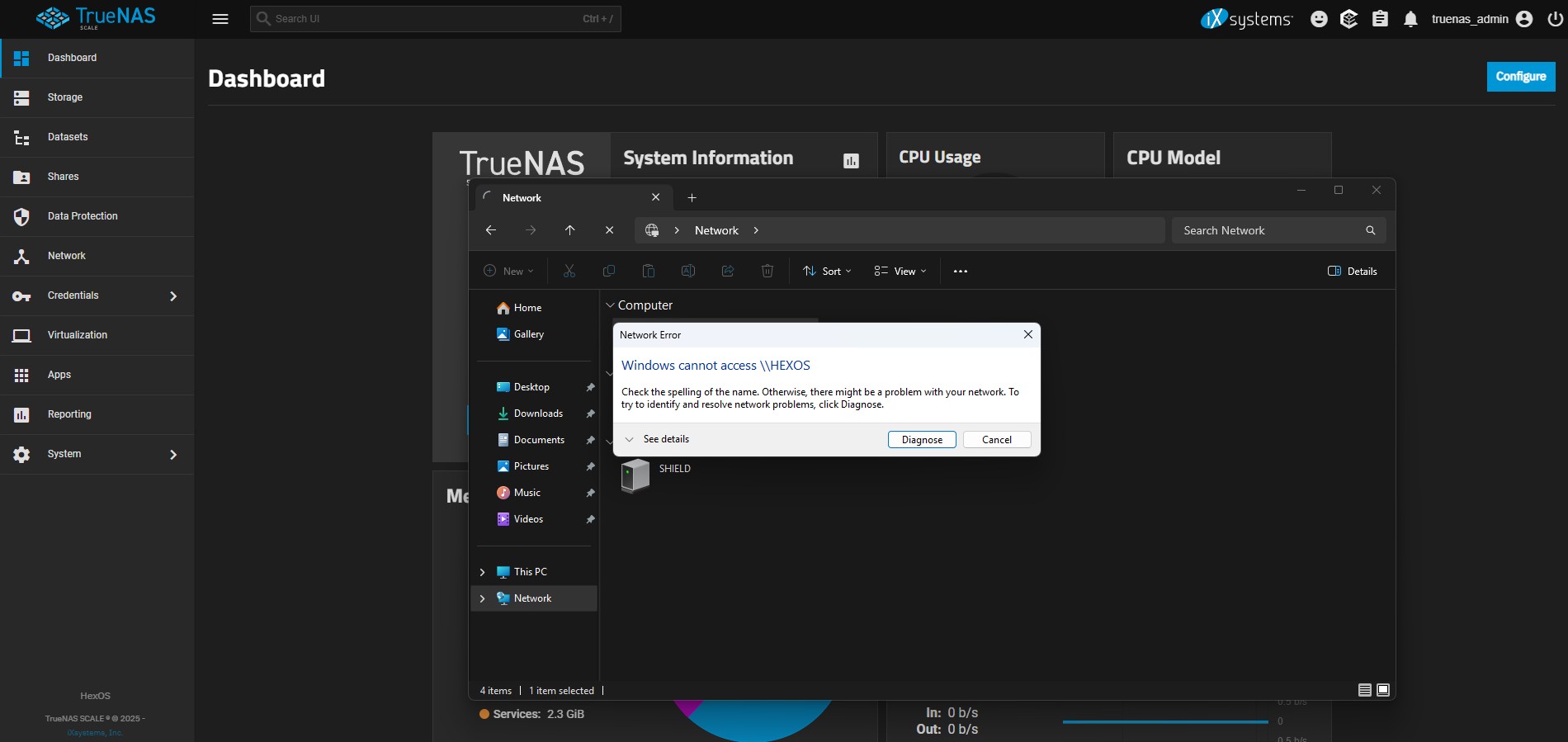This screenshot has height=742, width=1568.
Task: Open Dashboard in TrueNAS sidebar
Action: coord(97,58)
